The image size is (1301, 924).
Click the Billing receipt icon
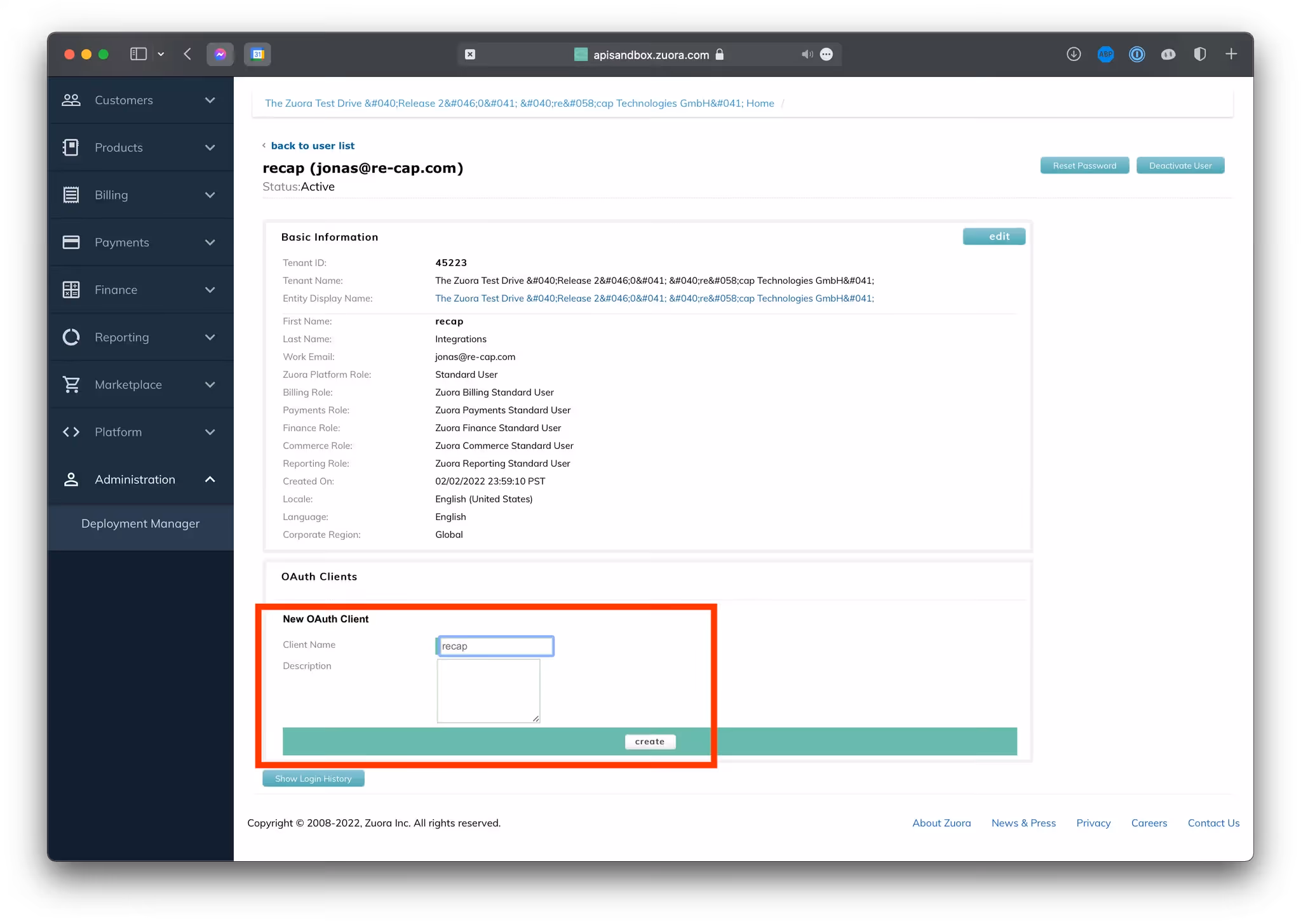tap(71, 195)
